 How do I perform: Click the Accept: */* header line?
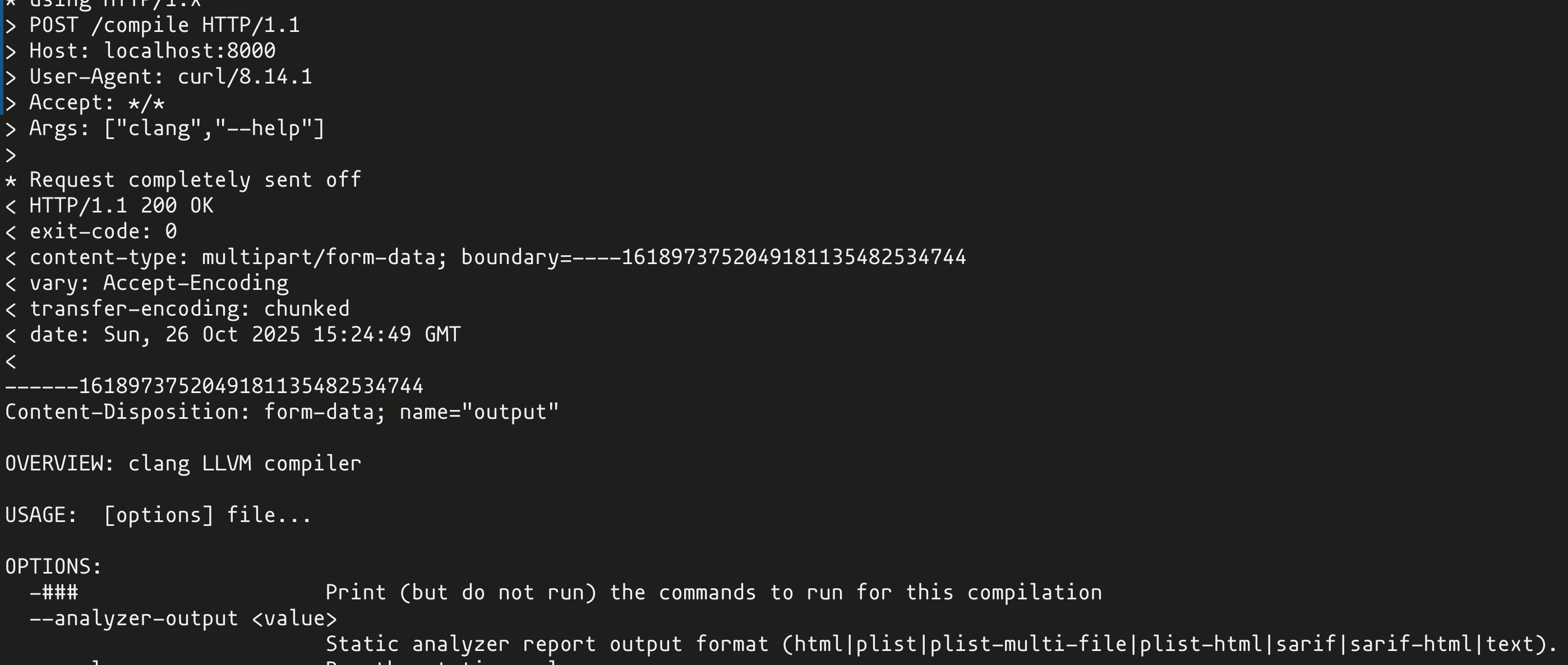click(85, 102)
